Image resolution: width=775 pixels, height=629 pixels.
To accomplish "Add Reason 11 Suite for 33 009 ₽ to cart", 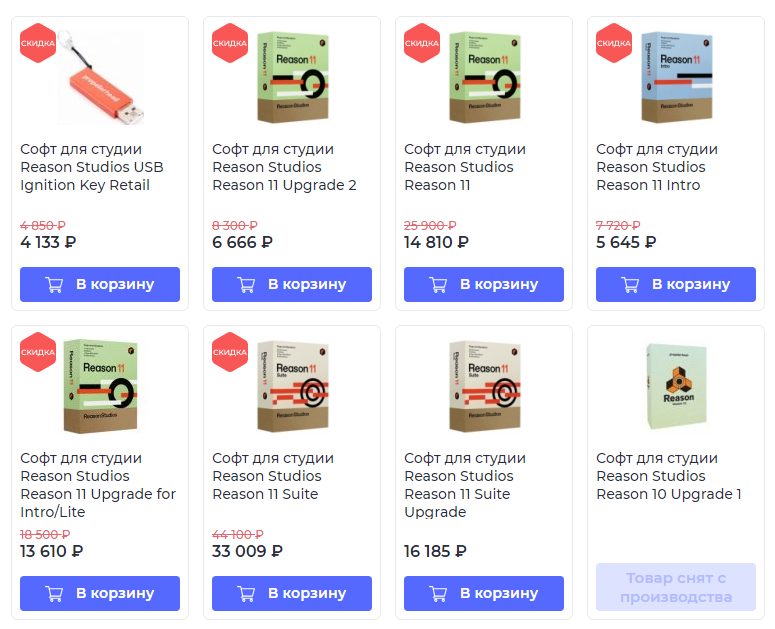I will pyautogui.click(x=292, y=593).
